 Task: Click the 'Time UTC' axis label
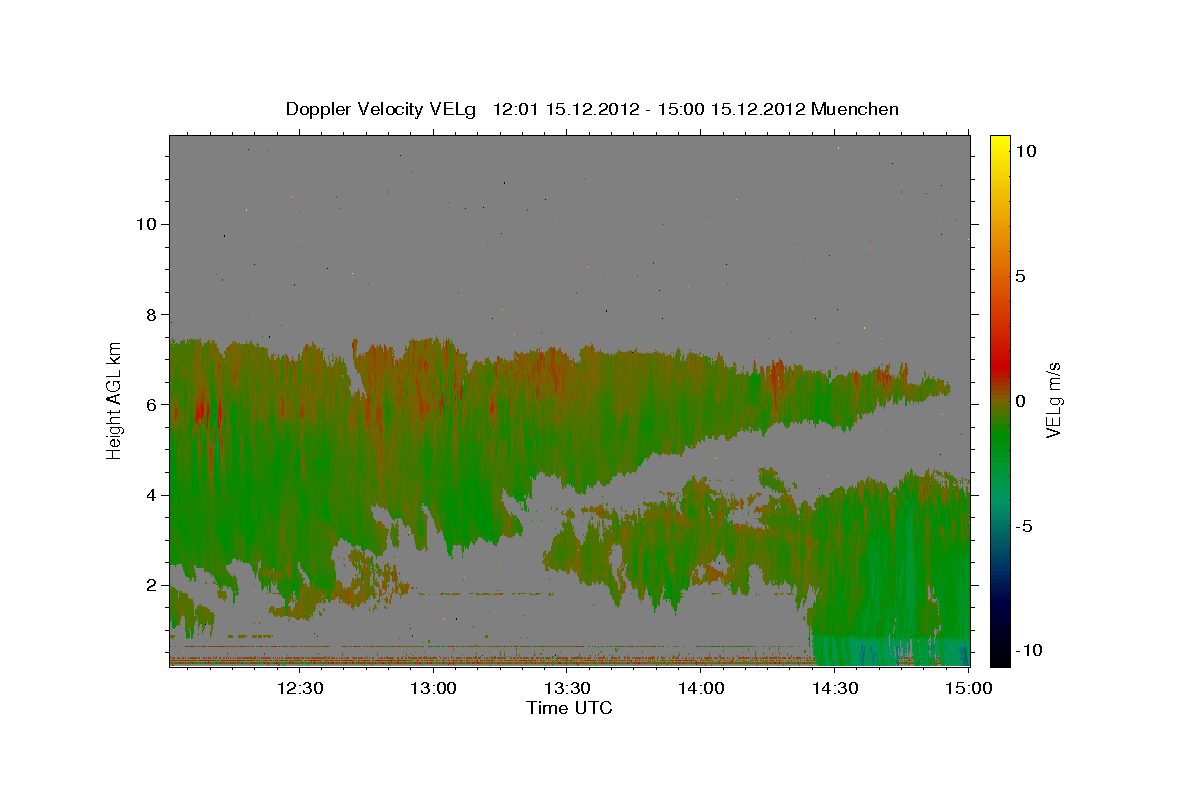click(569, 708)
